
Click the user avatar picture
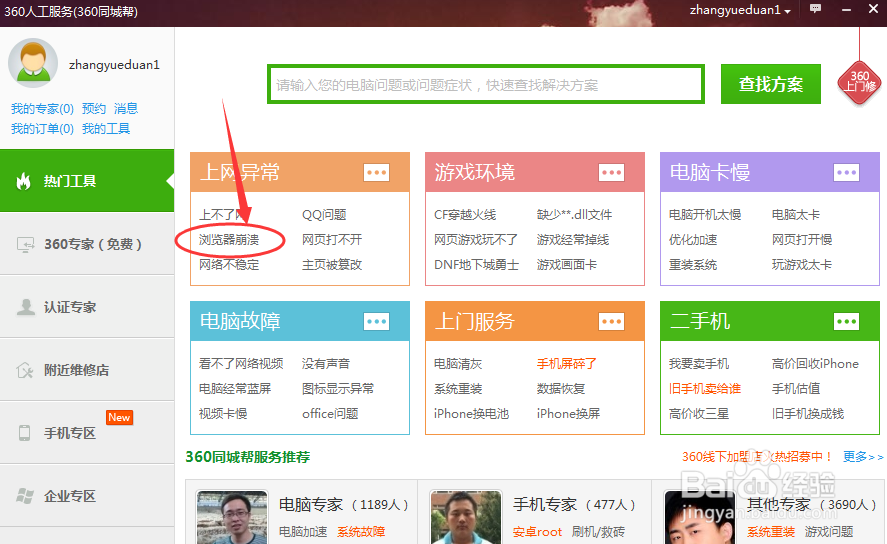tap(33, 63)
